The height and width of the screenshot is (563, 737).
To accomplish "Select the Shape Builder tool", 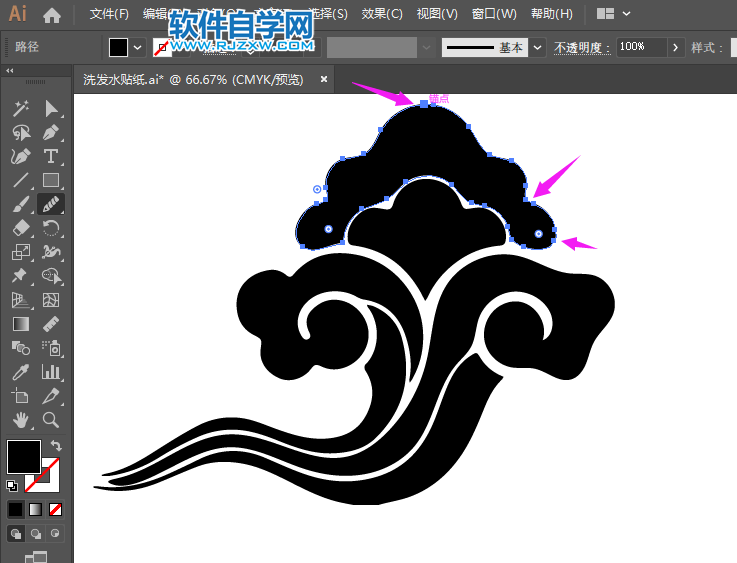I will click(51, 275).
